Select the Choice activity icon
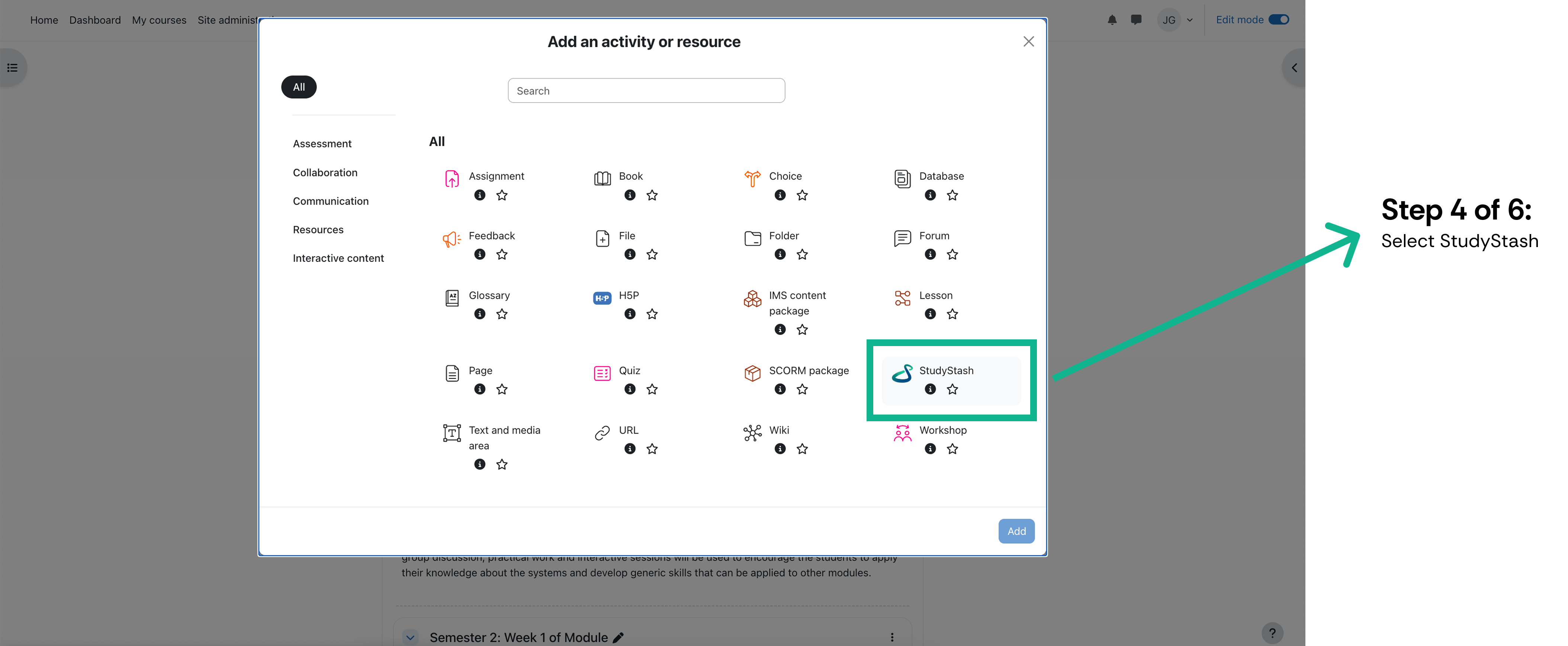This screenshot has width=1568, height=646. [x=752, y=178]
